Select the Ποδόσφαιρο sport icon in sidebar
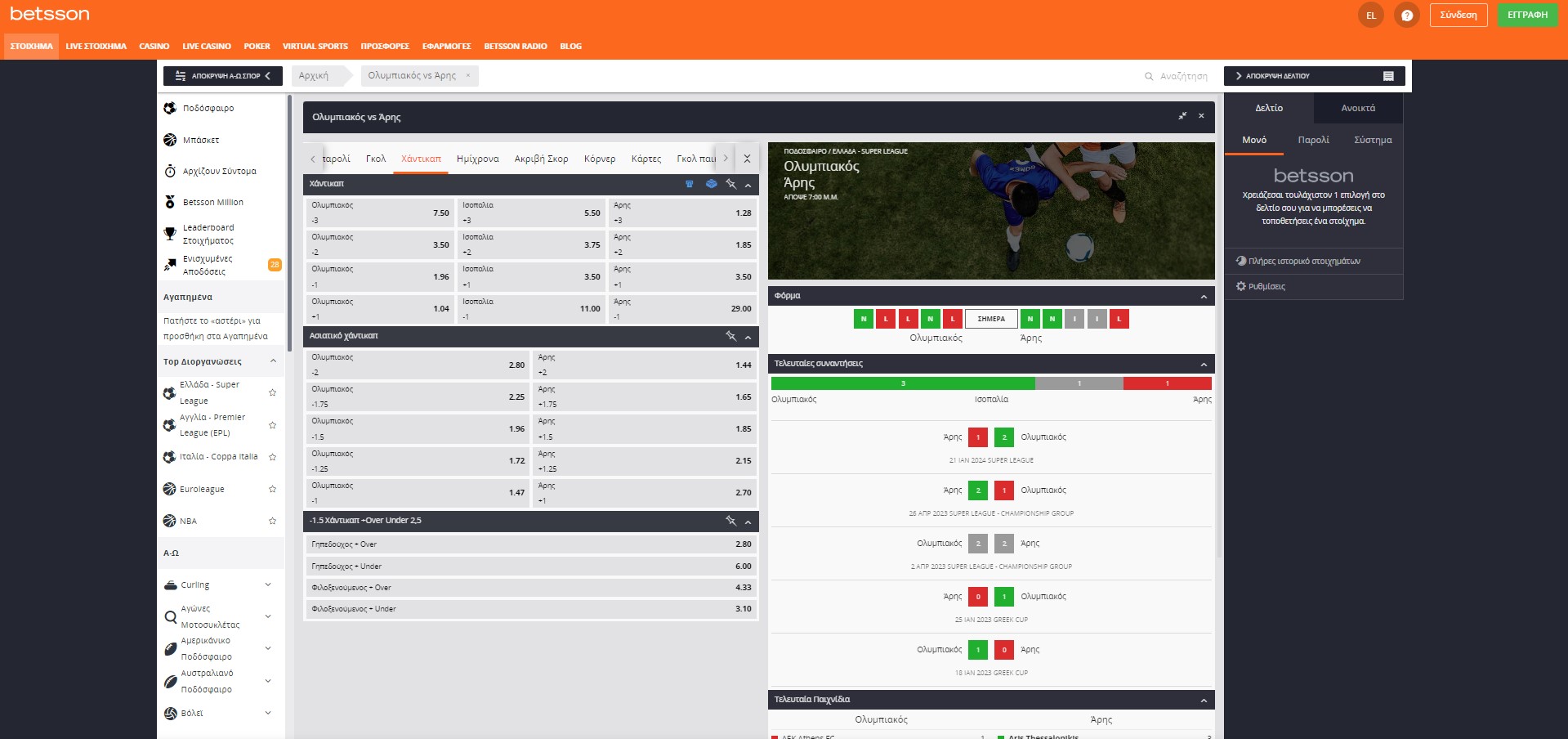 (171, 108)
